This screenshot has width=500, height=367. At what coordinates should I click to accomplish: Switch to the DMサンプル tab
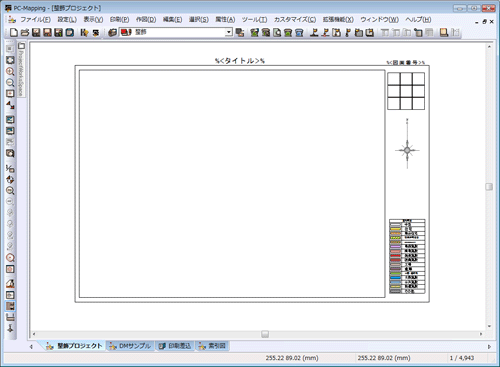(x=131, y=346)
